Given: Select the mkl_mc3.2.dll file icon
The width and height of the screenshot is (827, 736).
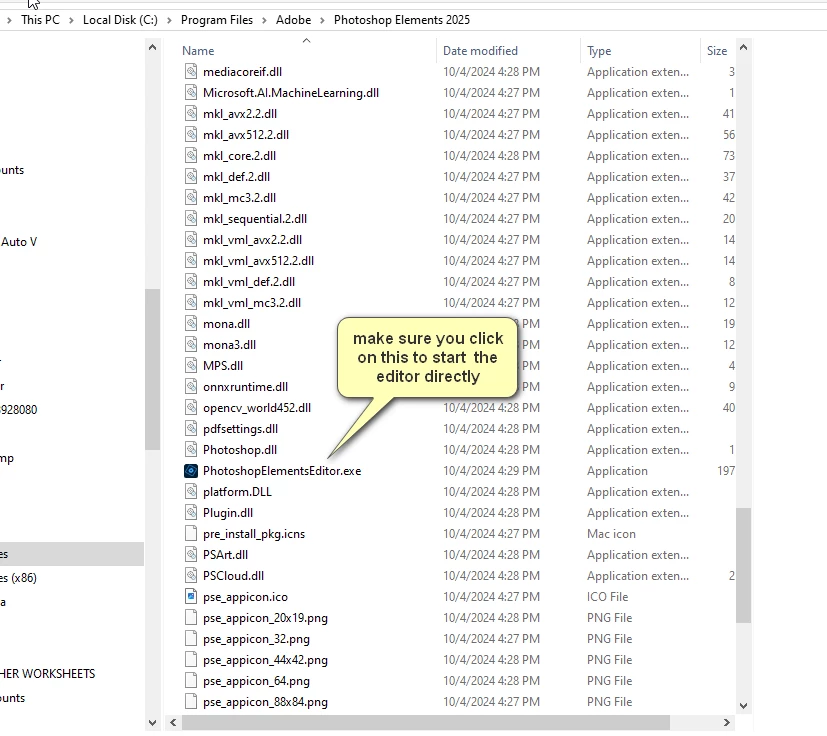Looking at the screenshot, I should [191, 197].
